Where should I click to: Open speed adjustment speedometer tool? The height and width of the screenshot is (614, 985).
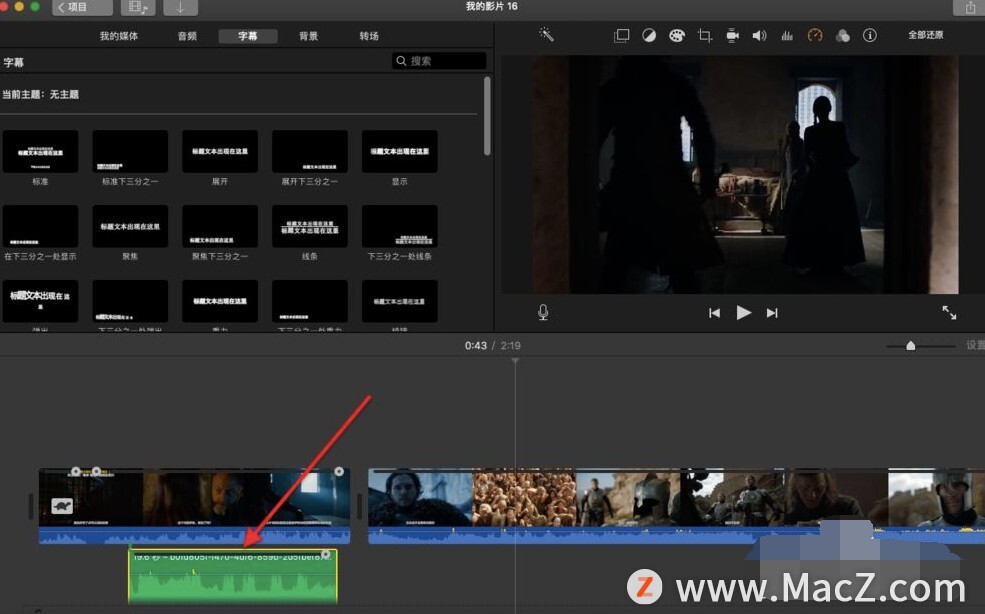tap(815, 36)
